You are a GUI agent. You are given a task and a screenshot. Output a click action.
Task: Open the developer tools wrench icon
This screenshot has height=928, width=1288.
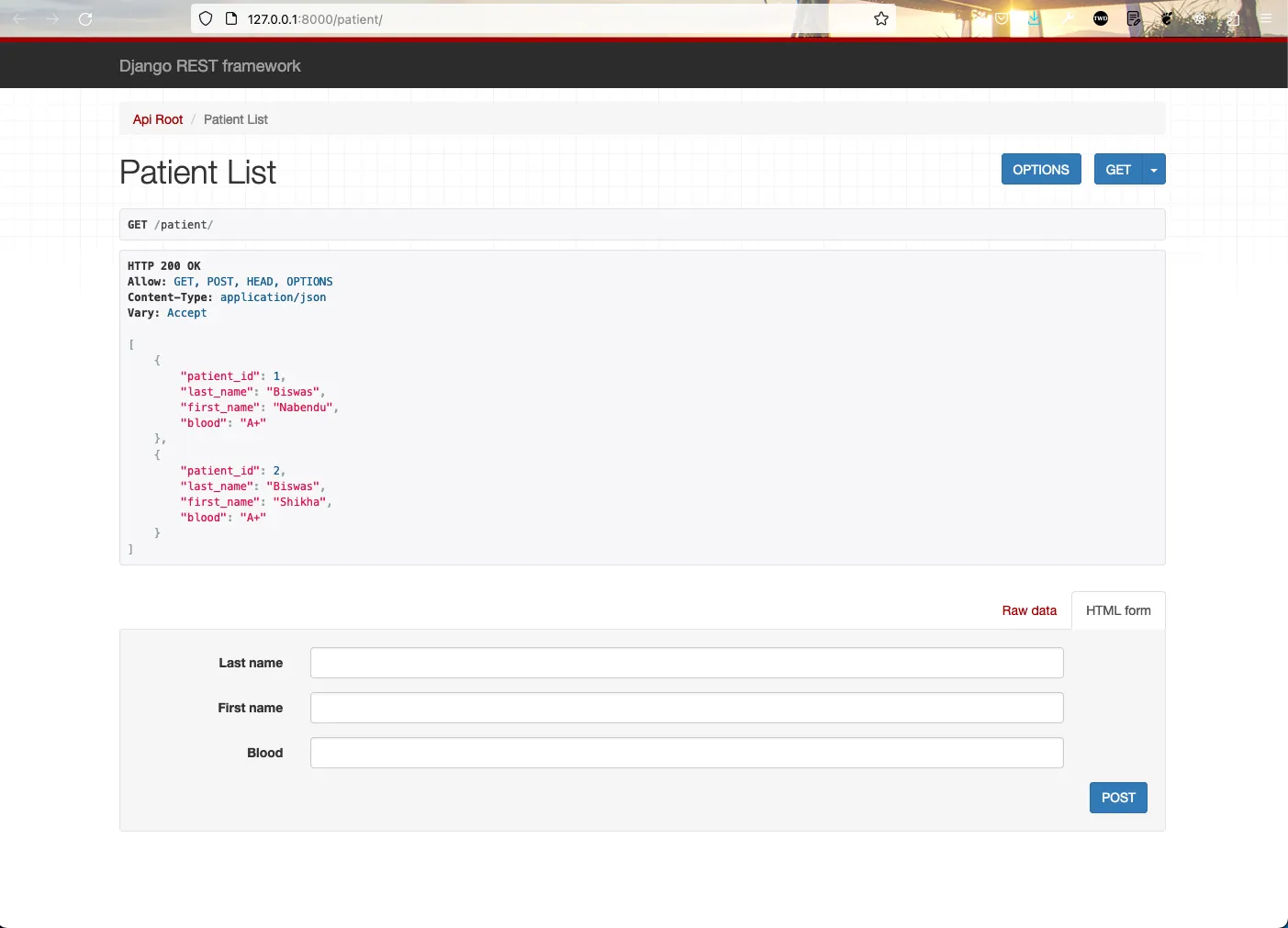[x=1068, y=18]
